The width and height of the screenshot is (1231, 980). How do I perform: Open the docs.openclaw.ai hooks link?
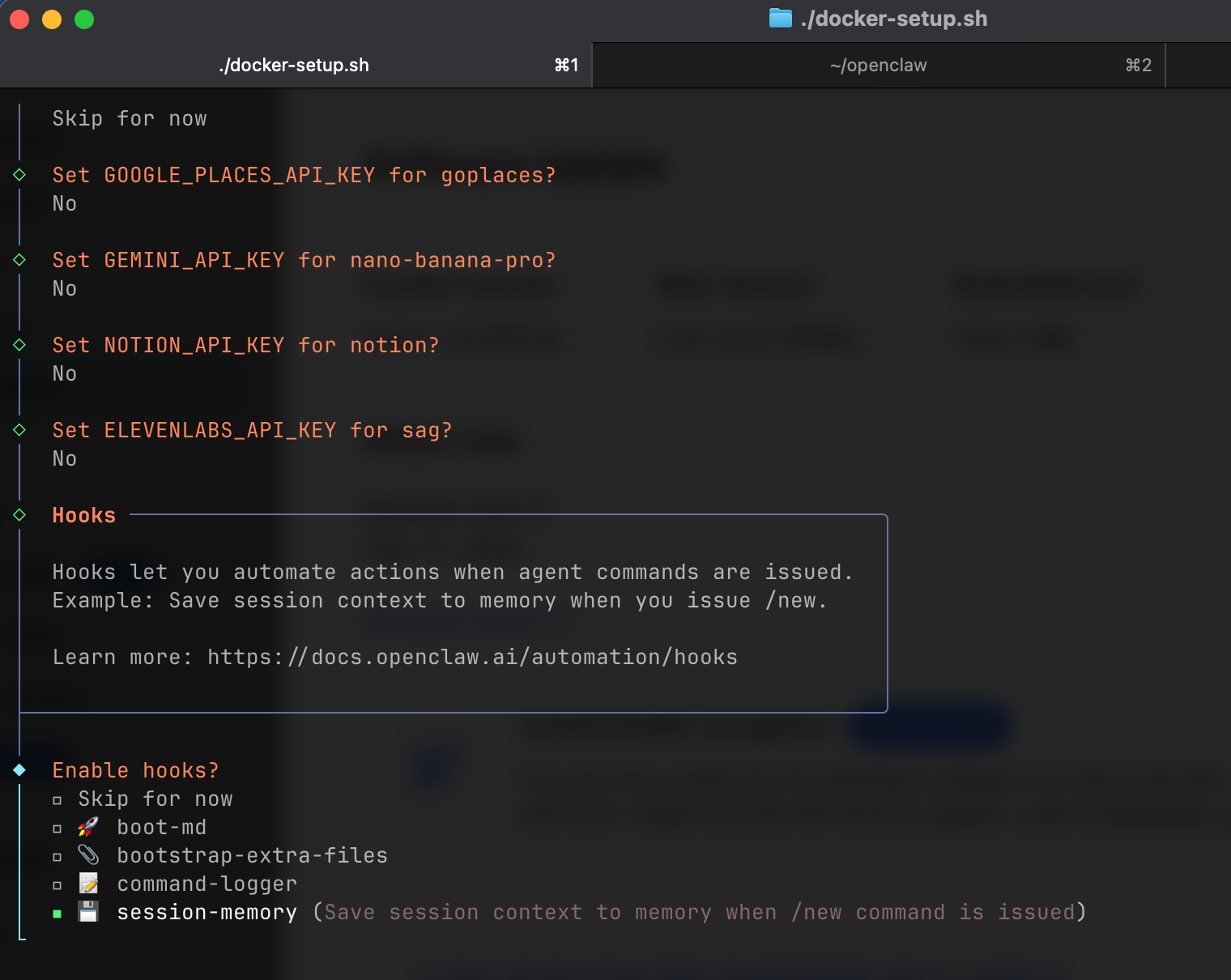click(472, 657)
